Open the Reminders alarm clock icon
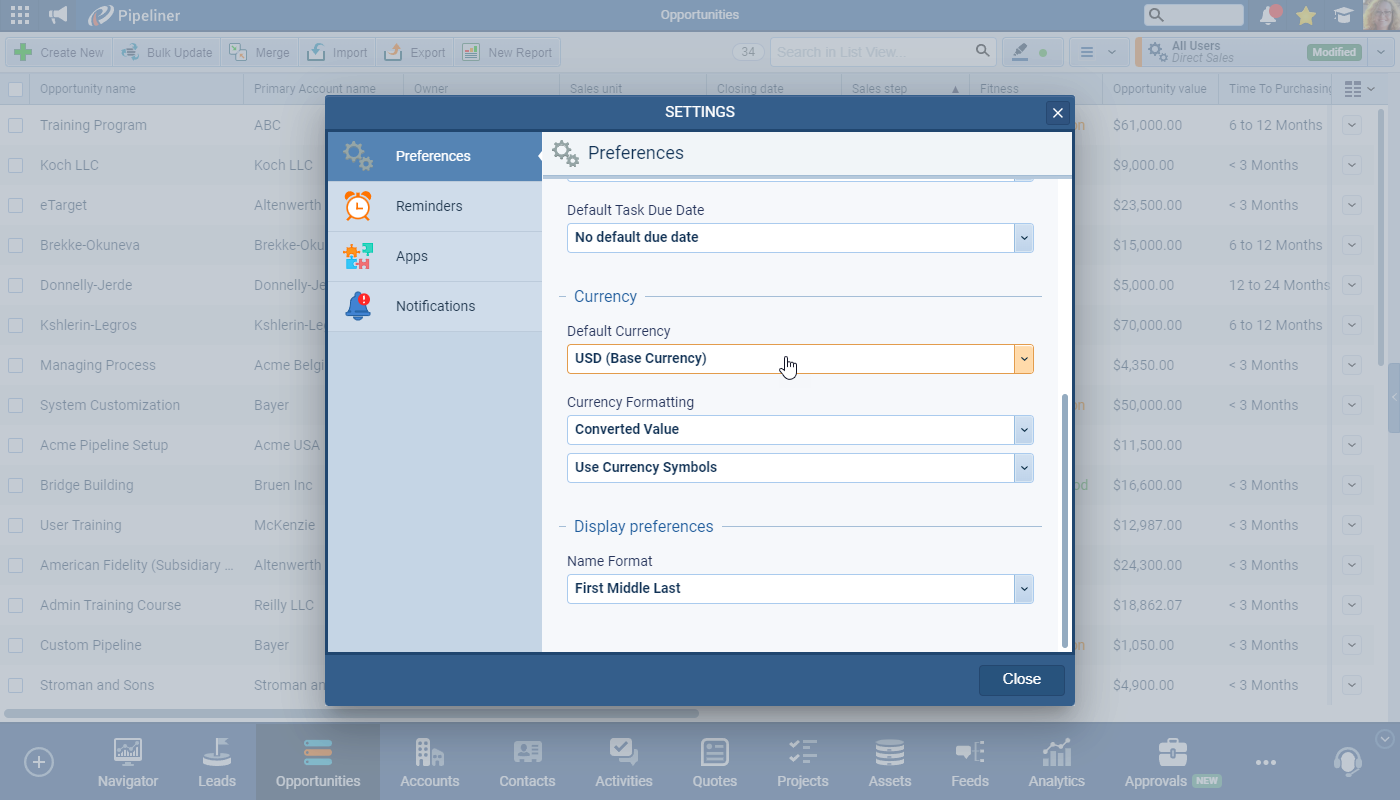 (x=357, y=206)
